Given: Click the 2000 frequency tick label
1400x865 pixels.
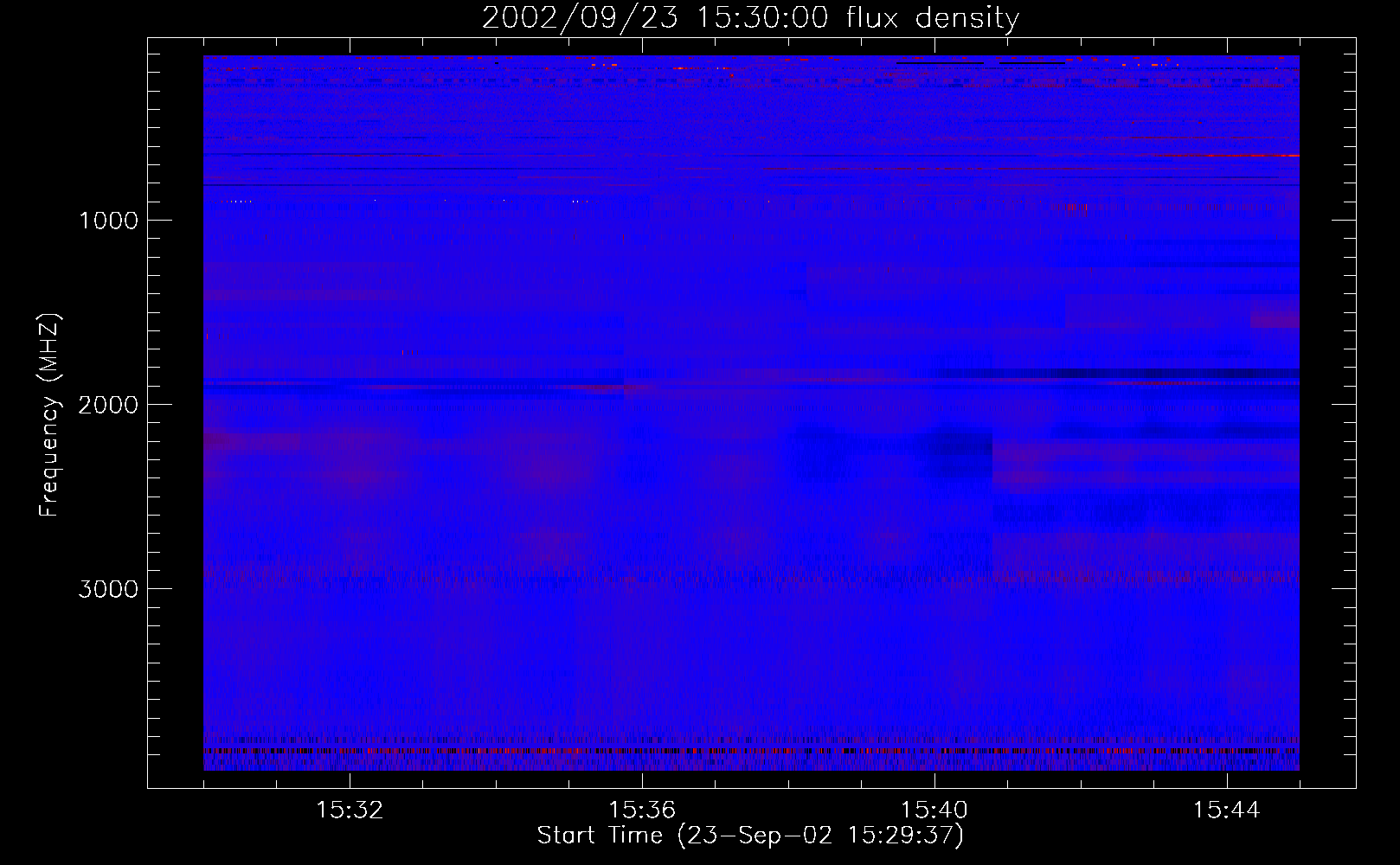Looking at the screenshot, I should pos(108,405).
